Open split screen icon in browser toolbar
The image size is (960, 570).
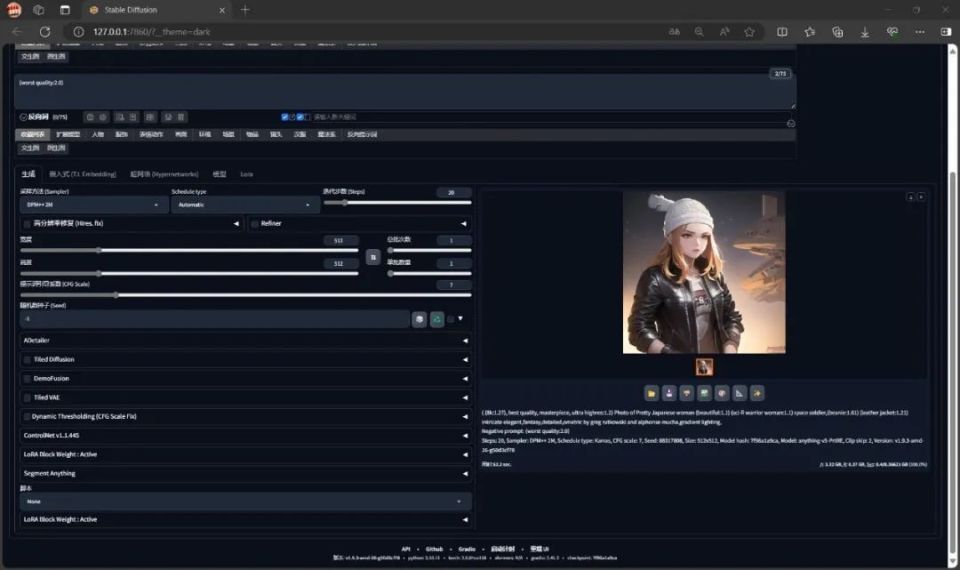tap(782, 32)
